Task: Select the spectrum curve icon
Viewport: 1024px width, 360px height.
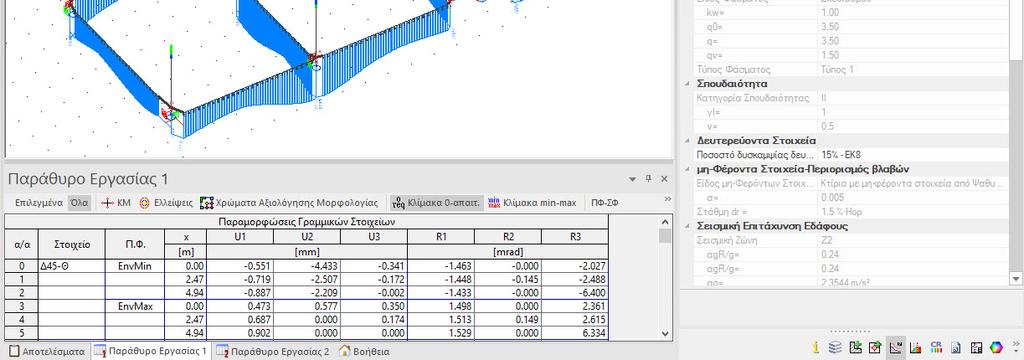Action: (896, 347)
